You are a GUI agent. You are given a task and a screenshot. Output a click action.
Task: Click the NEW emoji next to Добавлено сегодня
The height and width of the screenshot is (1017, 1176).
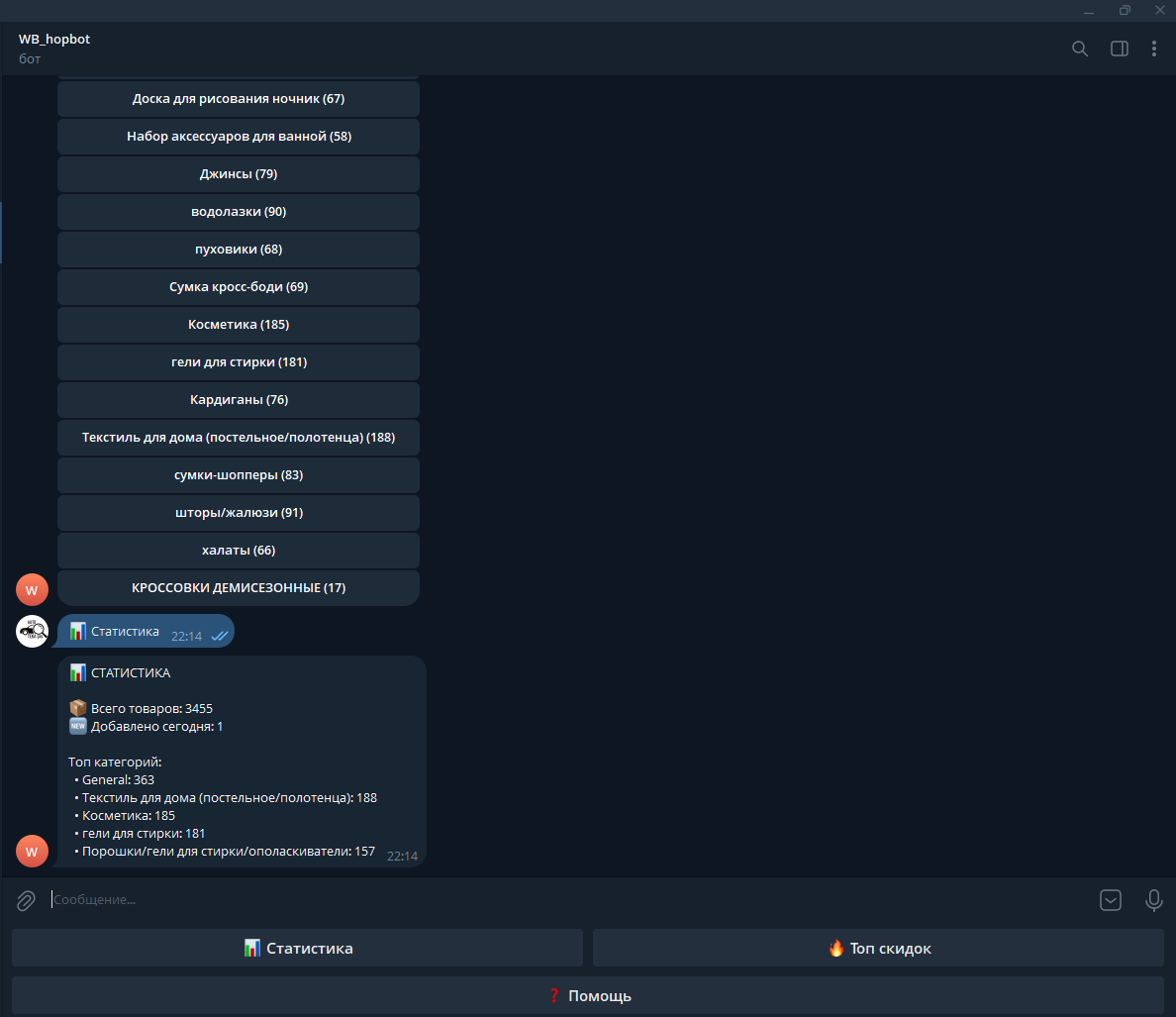pyautogui.click(x=78, y=726)
